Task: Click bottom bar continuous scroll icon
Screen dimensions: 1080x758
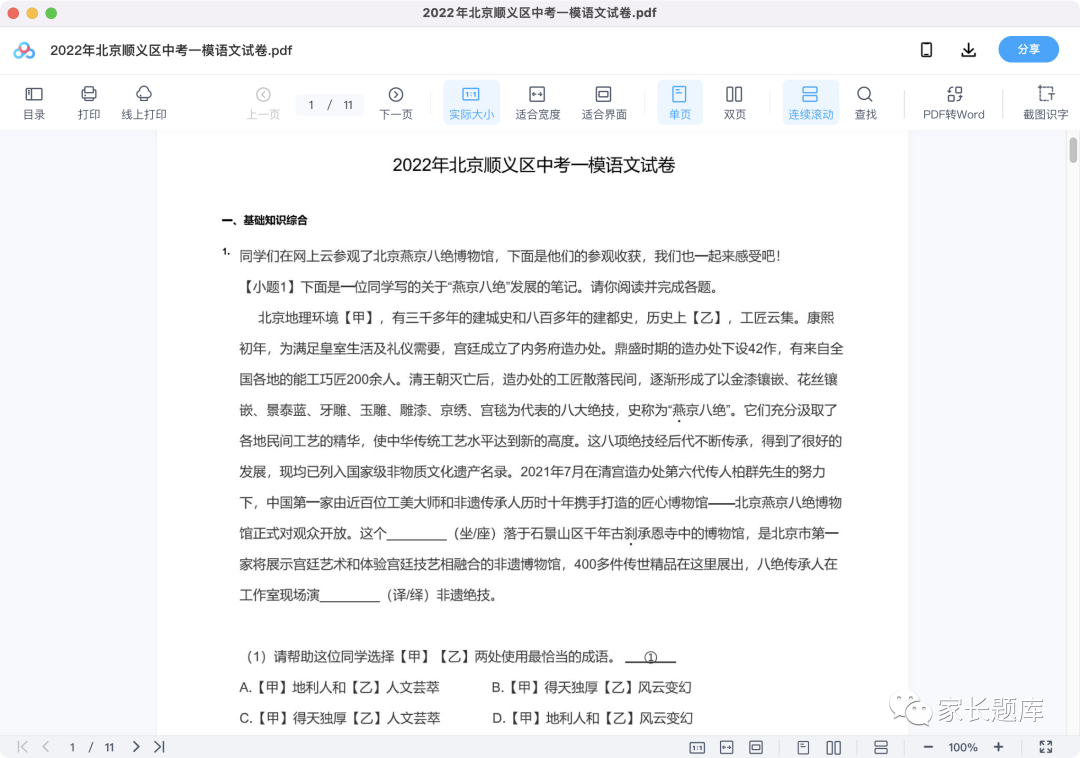Action: coord(880,748)
